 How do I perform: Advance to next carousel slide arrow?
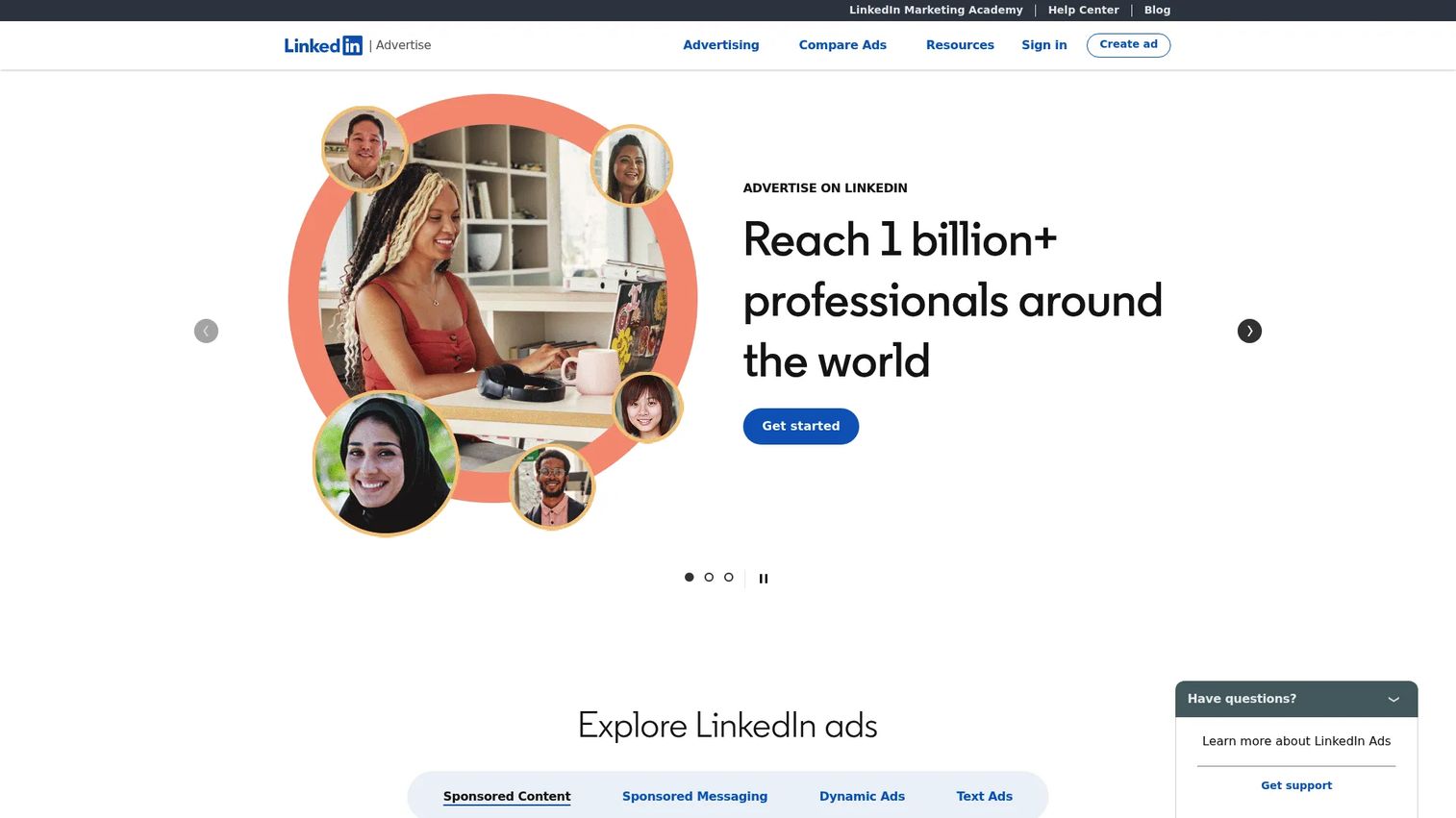click(1249, 331)
